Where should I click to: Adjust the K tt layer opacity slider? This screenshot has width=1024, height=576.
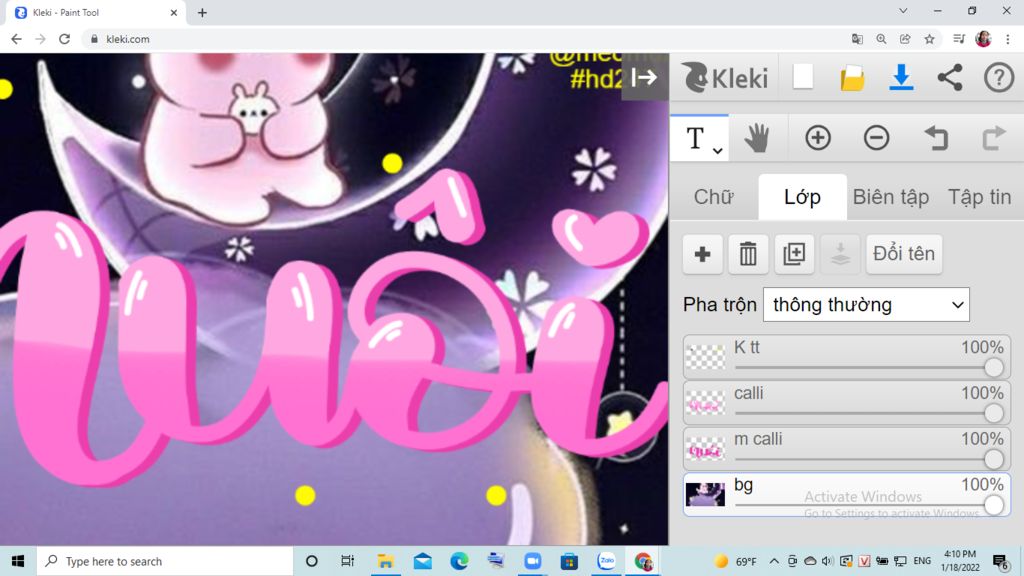point(993,367)
